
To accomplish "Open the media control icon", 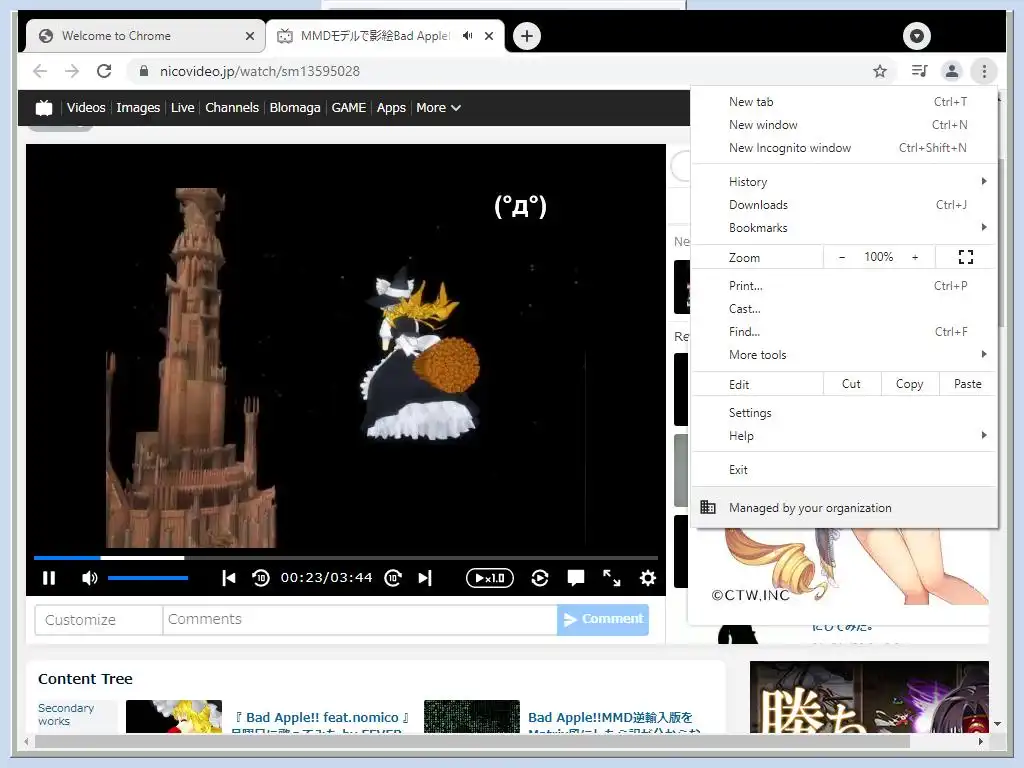I will pos(920,71).
